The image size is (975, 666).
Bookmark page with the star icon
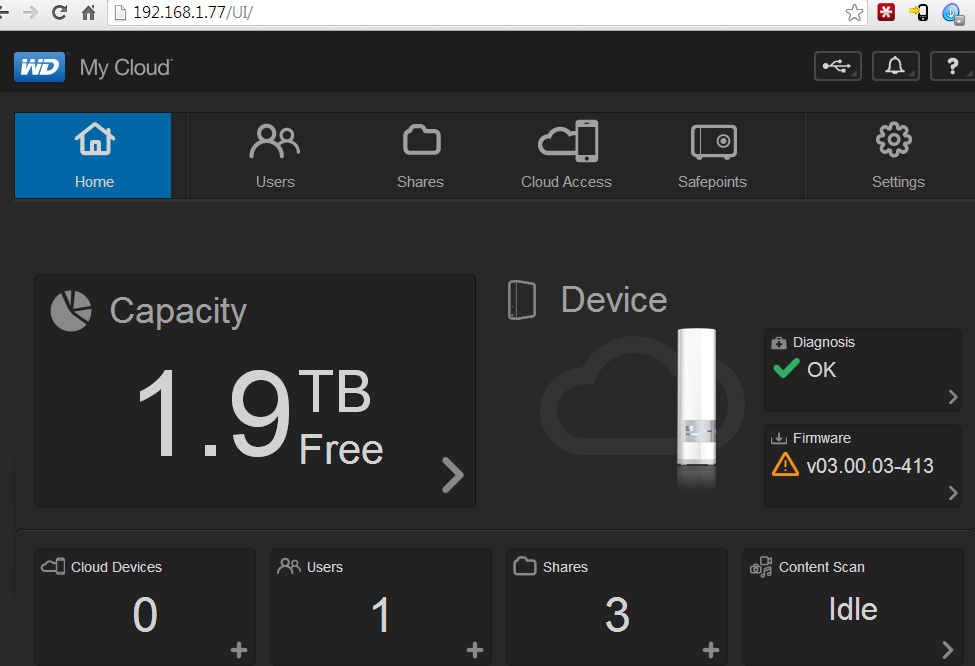[854, 13]
